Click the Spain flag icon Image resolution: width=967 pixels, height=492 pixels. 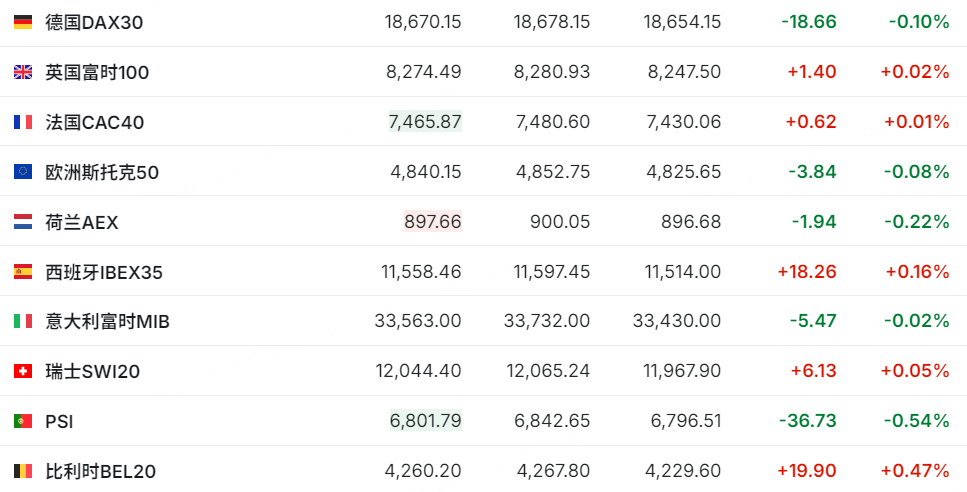point(22,272)
